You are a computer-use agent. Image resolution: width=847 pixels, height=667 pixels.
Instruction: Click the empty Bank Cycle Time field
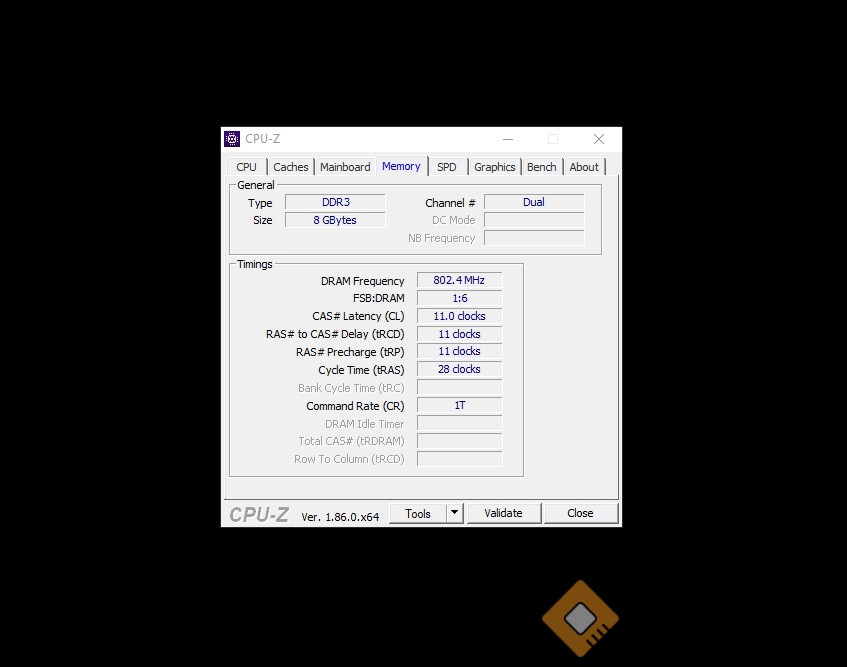click(460, 387)
